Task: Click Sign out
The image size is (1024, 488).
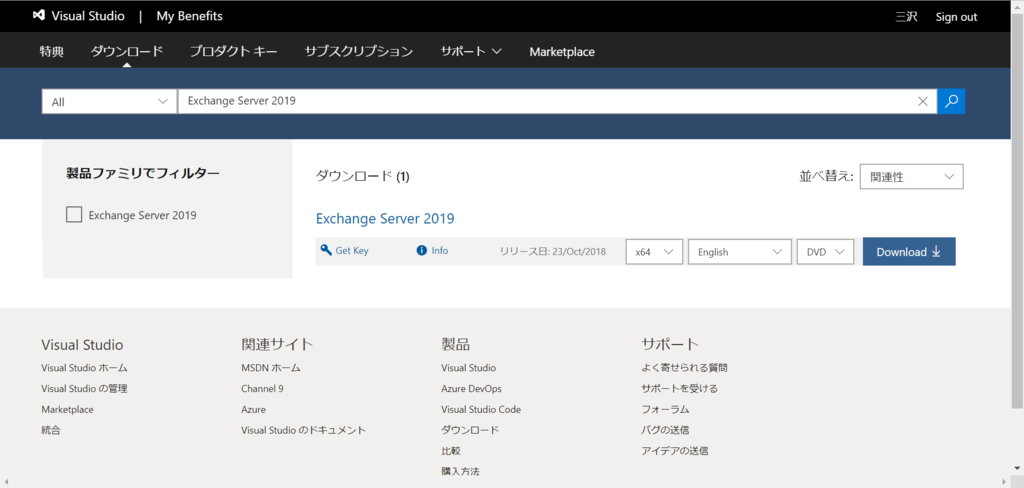Action: point(956,17)
